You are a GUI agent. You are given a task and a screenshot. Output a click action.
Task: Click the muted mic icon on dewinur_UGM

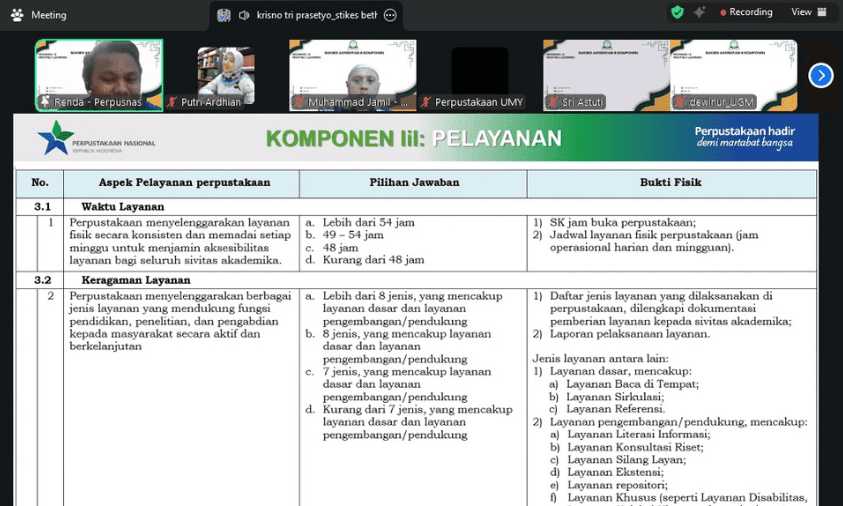coord(680,102)
